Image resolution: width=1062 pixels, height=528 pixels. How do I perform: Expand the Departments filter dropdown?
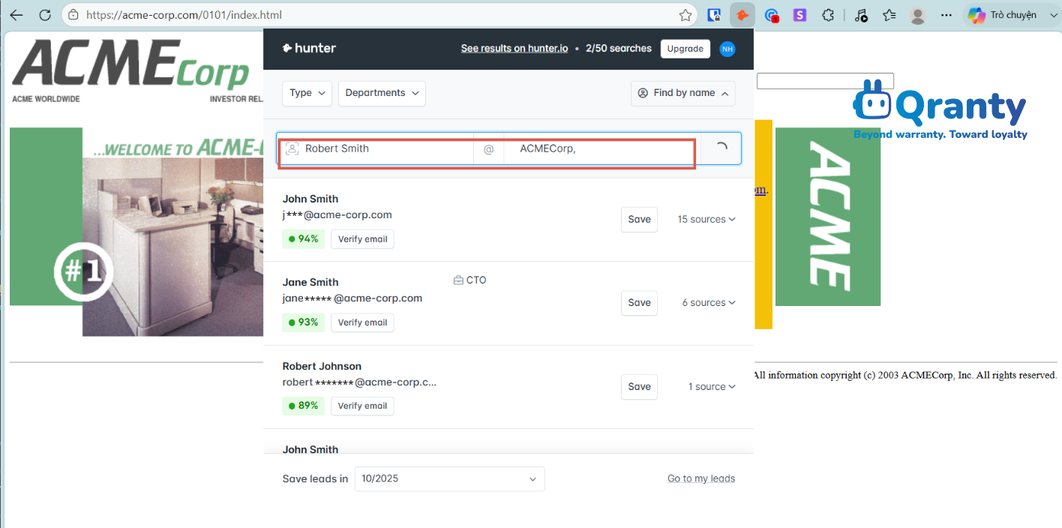[382, 93]
